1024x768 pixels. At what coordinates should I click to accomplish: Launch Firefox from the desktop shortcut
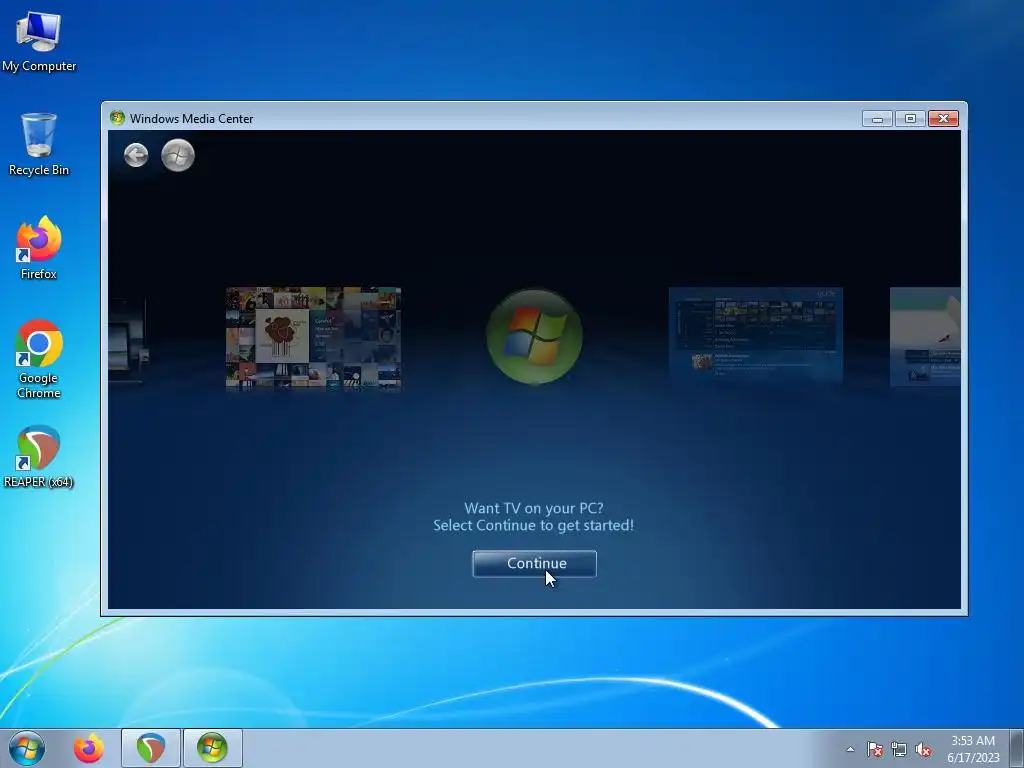click(39, 248)
